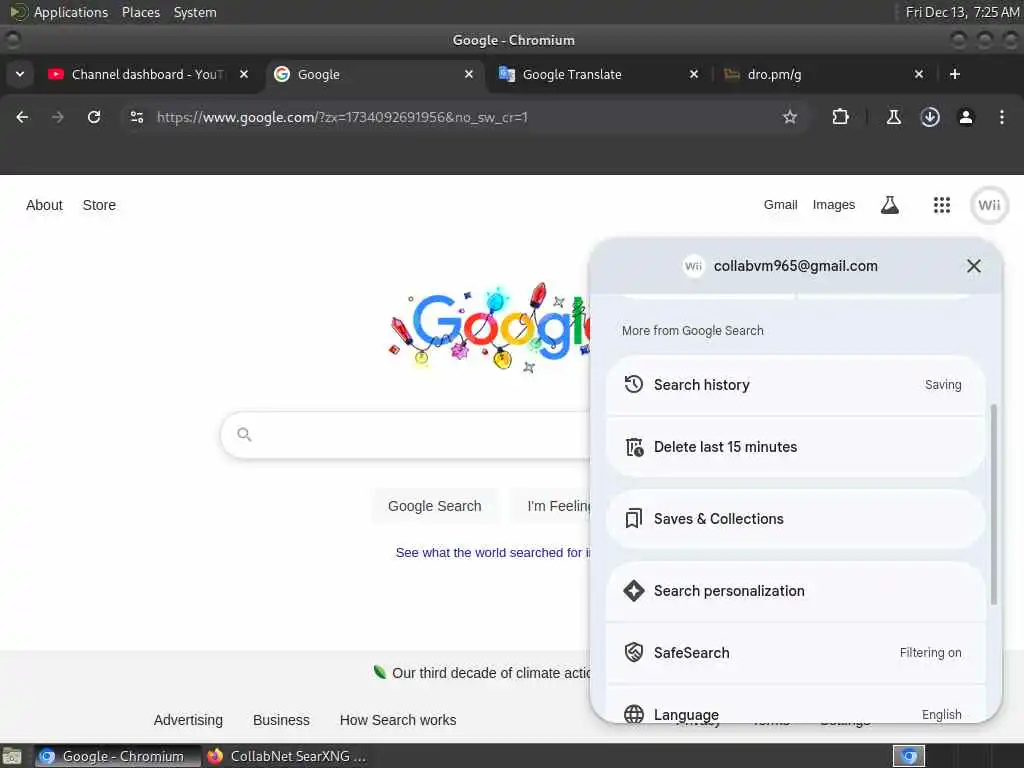This screenshot has height=768, width=1024.
Task: Open Search personalization
Action: click(795, 591)
